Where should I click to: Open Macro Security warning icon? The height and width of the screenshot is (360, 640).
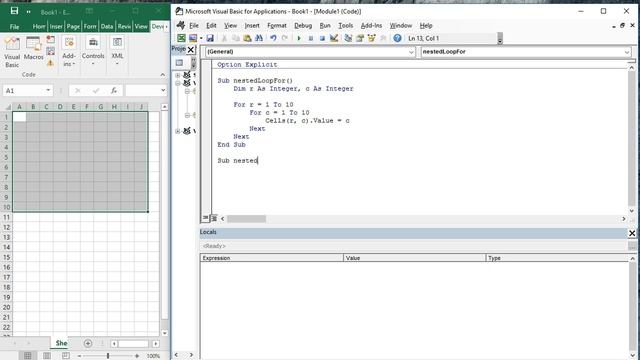click(51, 63)
